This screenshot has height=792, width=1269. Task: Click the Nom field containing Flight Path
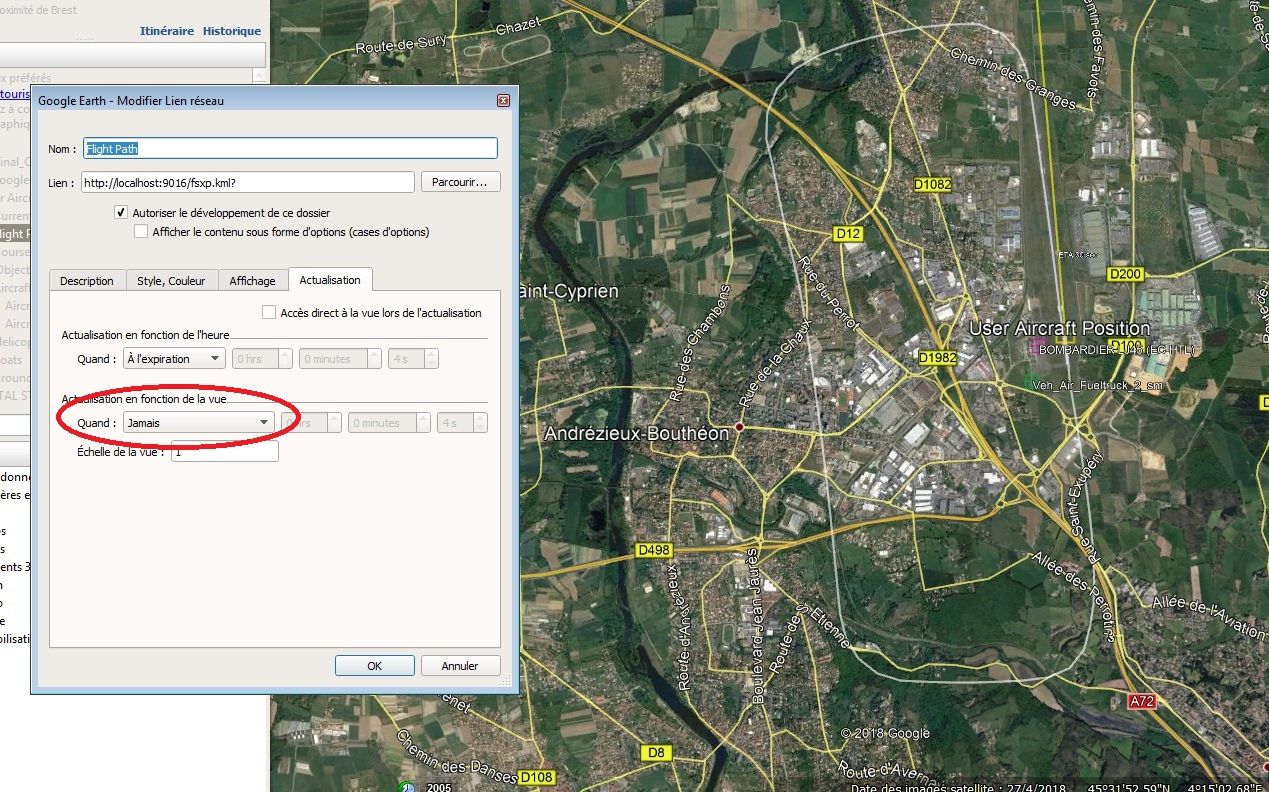[x=290, y=148]
